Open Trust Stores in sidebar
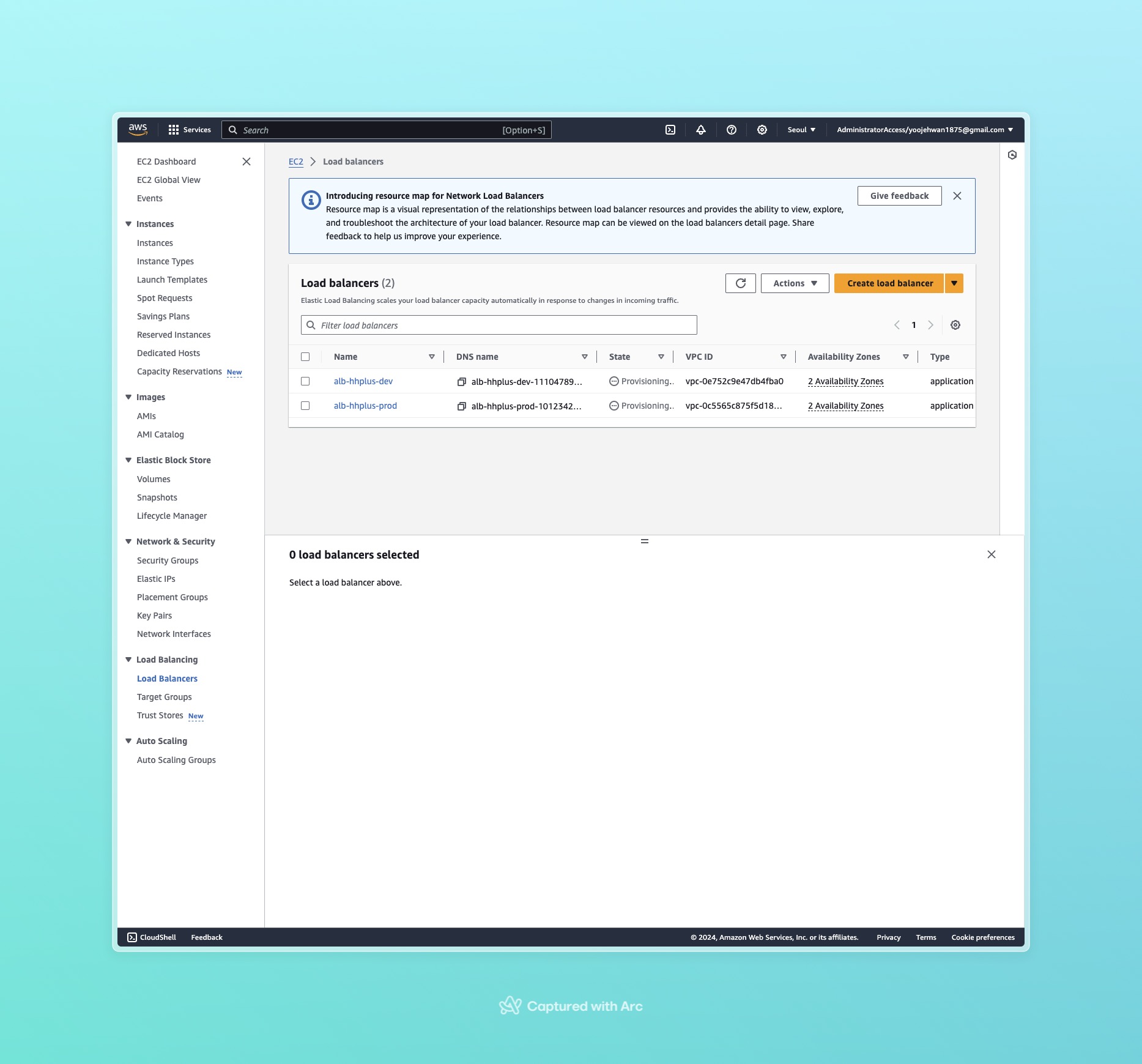Screen dimensions: 1142x1064 (x=160, y=715)
